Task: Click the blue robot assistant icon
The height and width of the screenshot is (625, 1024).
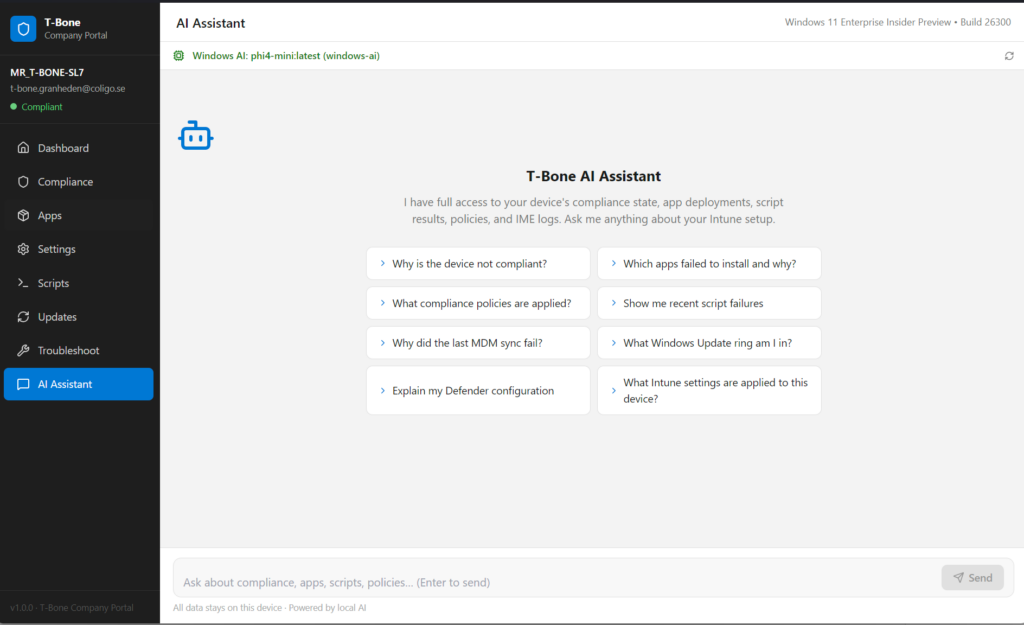Action: coord(196,136)
